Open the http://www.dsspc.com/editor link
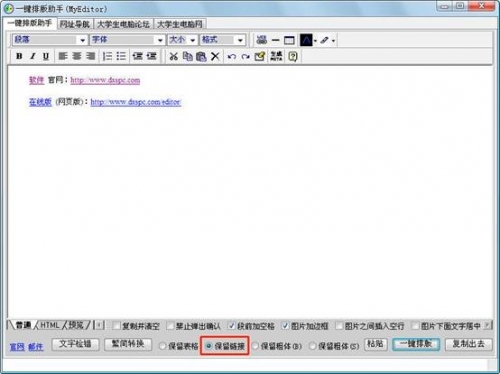Image resolution: width=500 pixels, height=374 pixels. (x=136, y=102)
